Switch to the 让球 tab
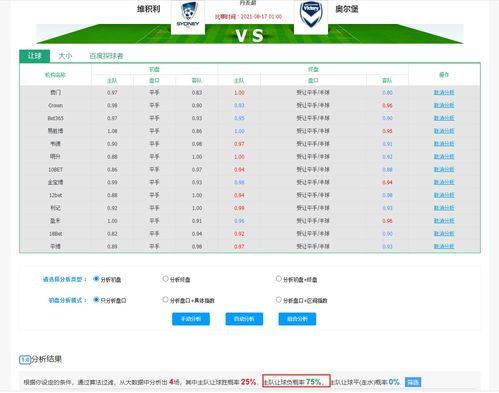The image size is (499, 393). [35, 56]
